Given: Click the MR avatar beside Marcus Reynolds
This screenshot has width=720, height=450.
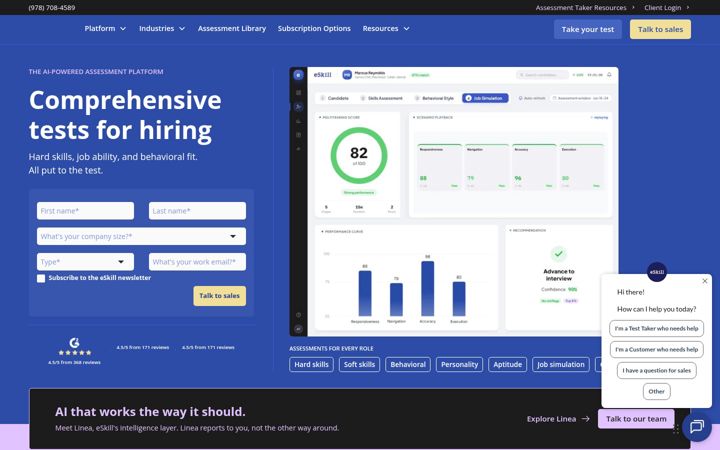Looking at the screenshot, I should click(x=347, y=75).
